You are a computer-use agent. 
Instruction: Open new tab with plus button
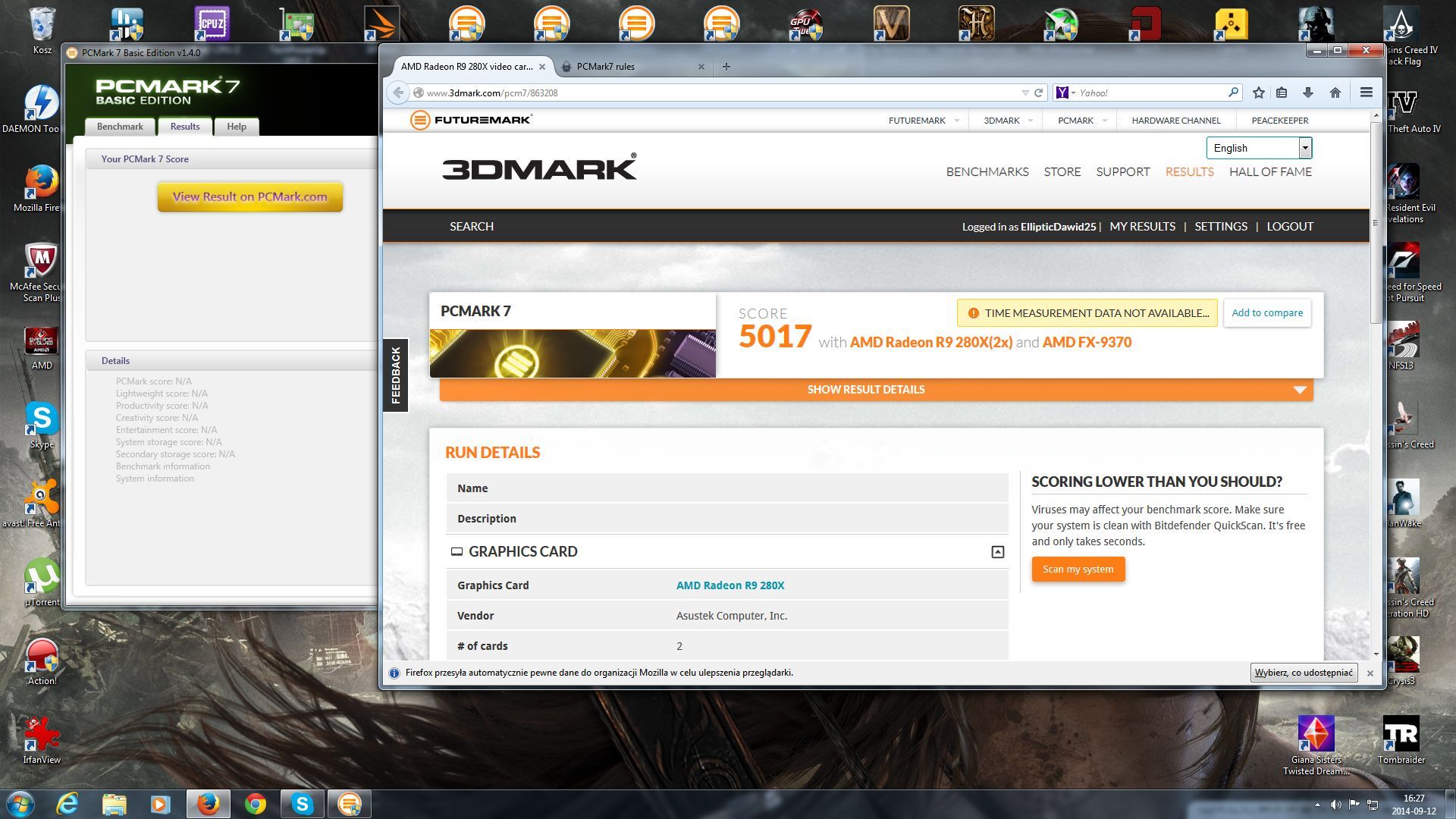726,67
